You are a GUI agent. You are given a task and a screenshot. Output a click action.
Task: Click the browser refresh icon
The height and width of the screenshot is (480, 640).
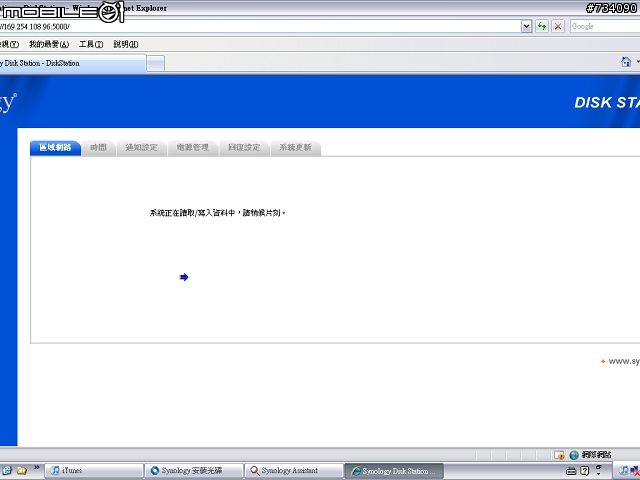tap(542, 27)
